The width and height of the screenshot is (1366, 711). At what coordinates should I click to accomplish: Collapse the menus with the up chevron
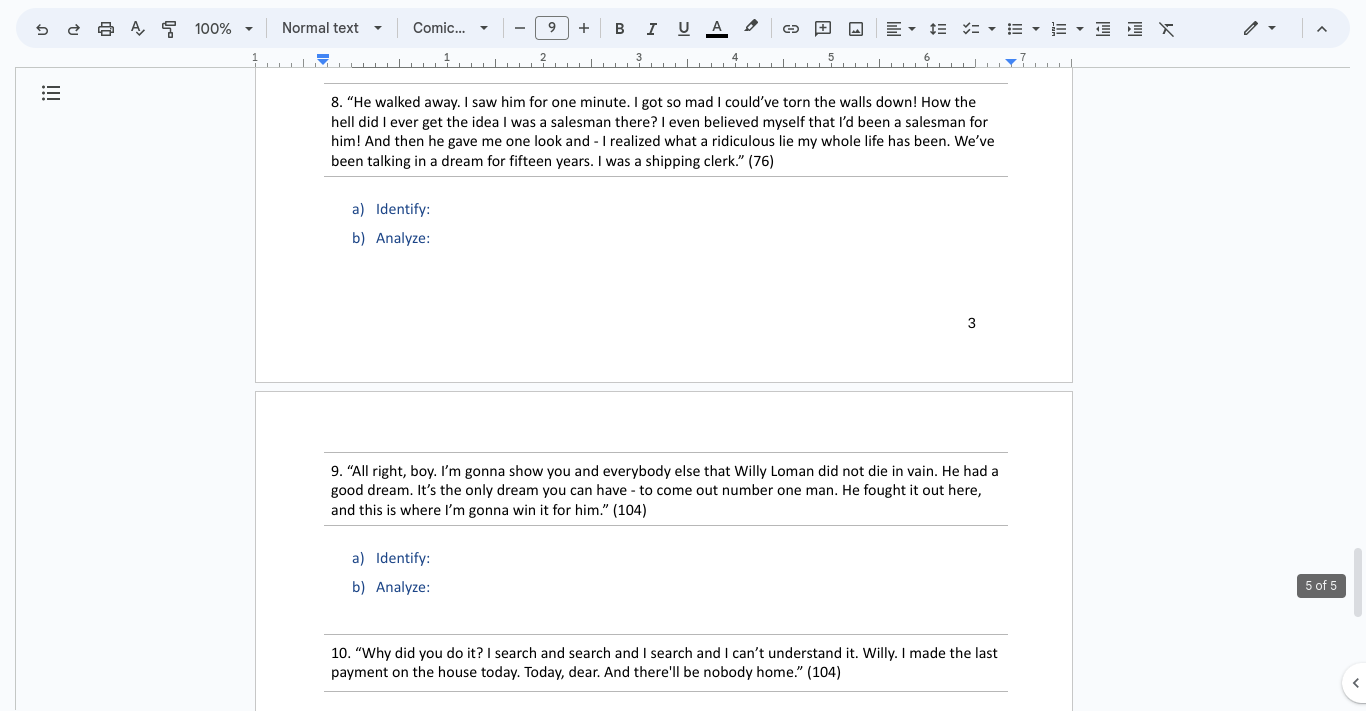coord(1322,29)
